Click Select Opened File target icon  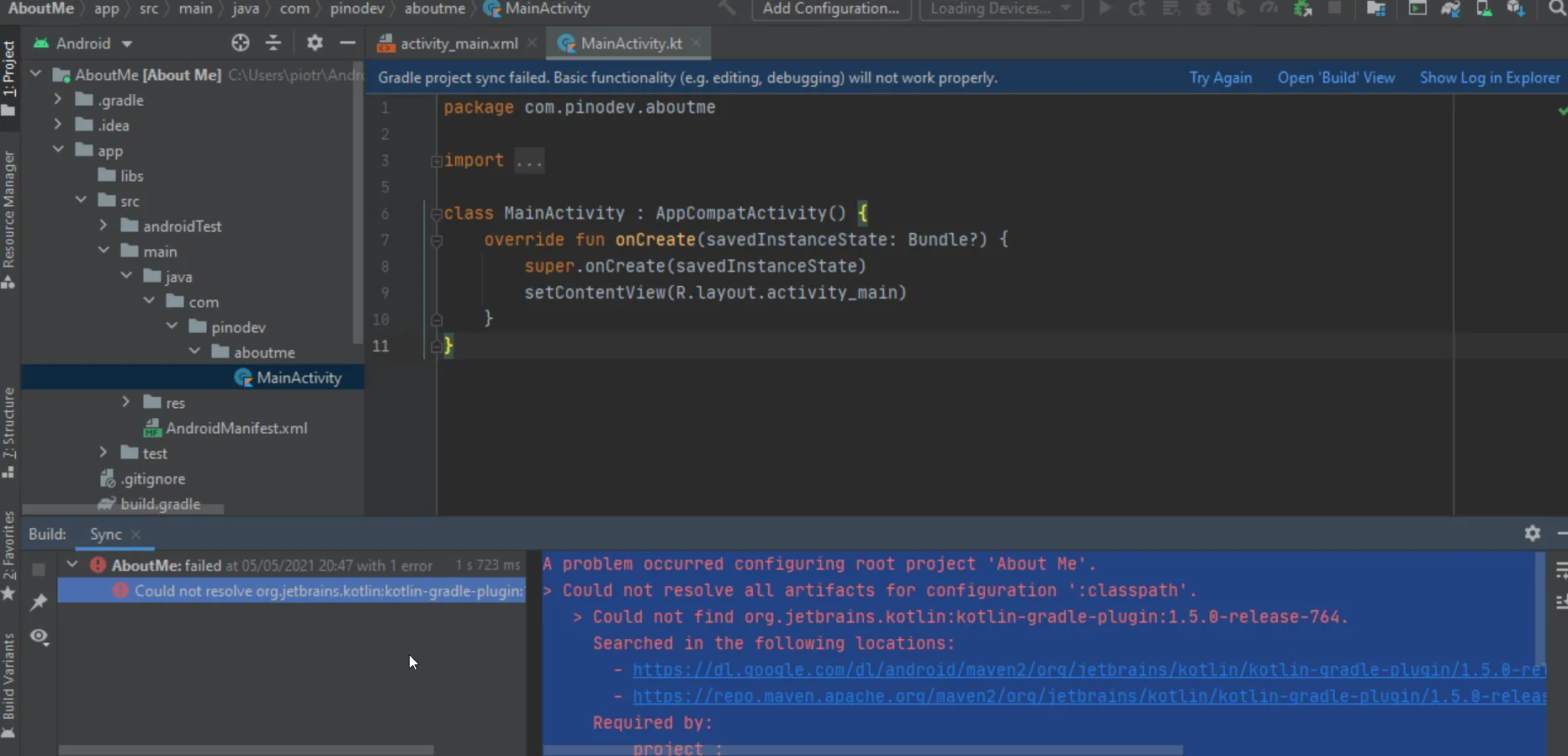tap(241, 43)
